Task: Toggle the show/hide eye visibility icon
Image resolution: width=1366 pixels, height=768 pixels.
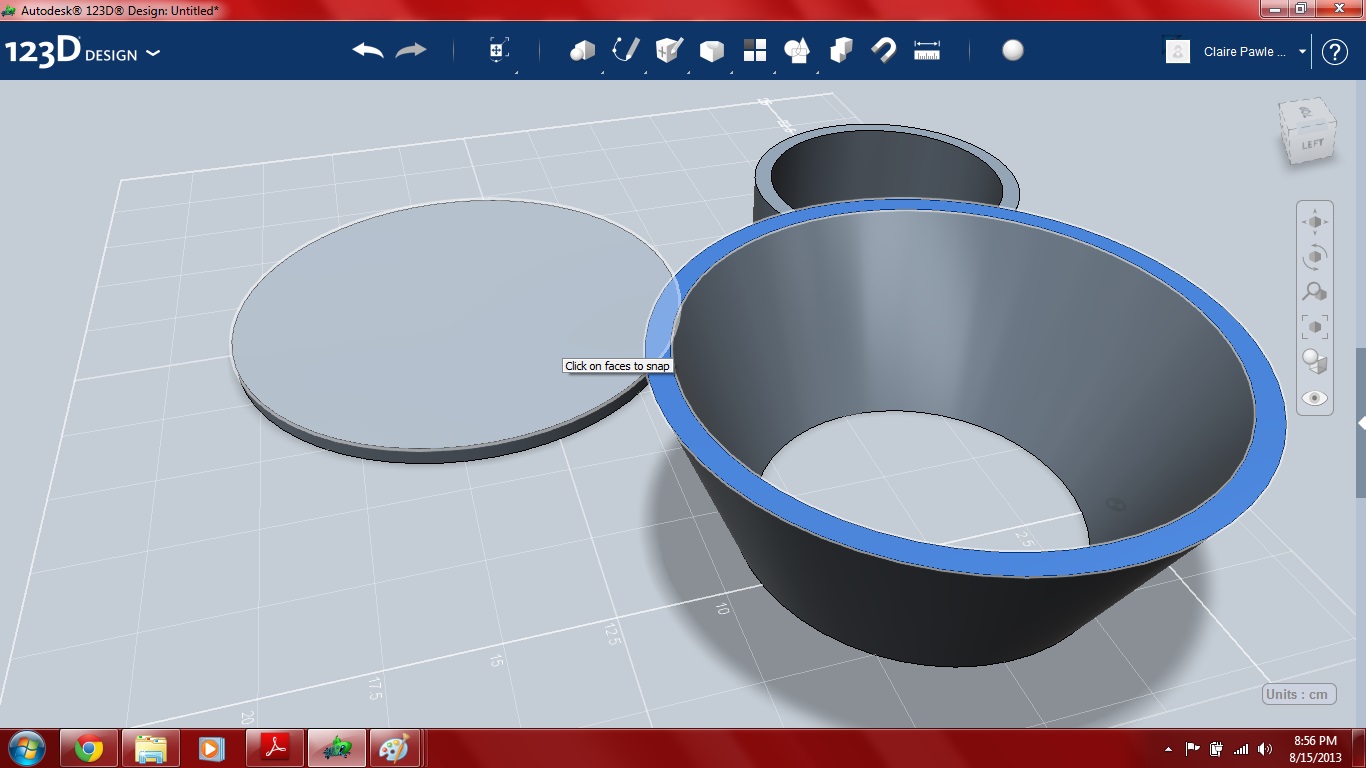Action: point(1315,398)
